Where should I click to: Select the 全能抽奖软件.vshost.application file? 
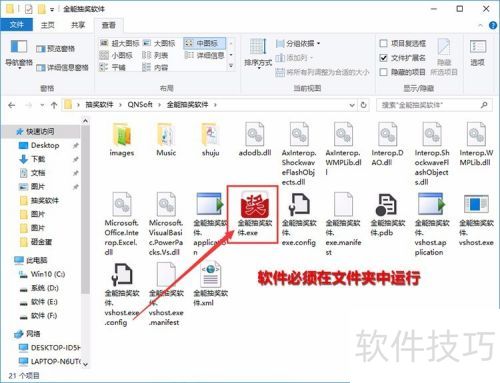coord(432,224)
